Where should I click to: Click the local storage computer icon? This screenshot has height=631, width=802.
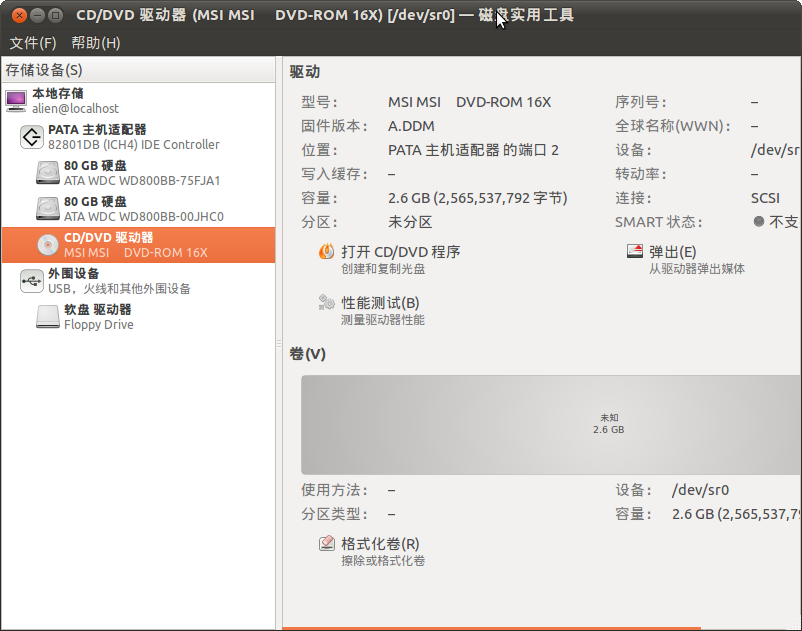[x=16, y=101]
